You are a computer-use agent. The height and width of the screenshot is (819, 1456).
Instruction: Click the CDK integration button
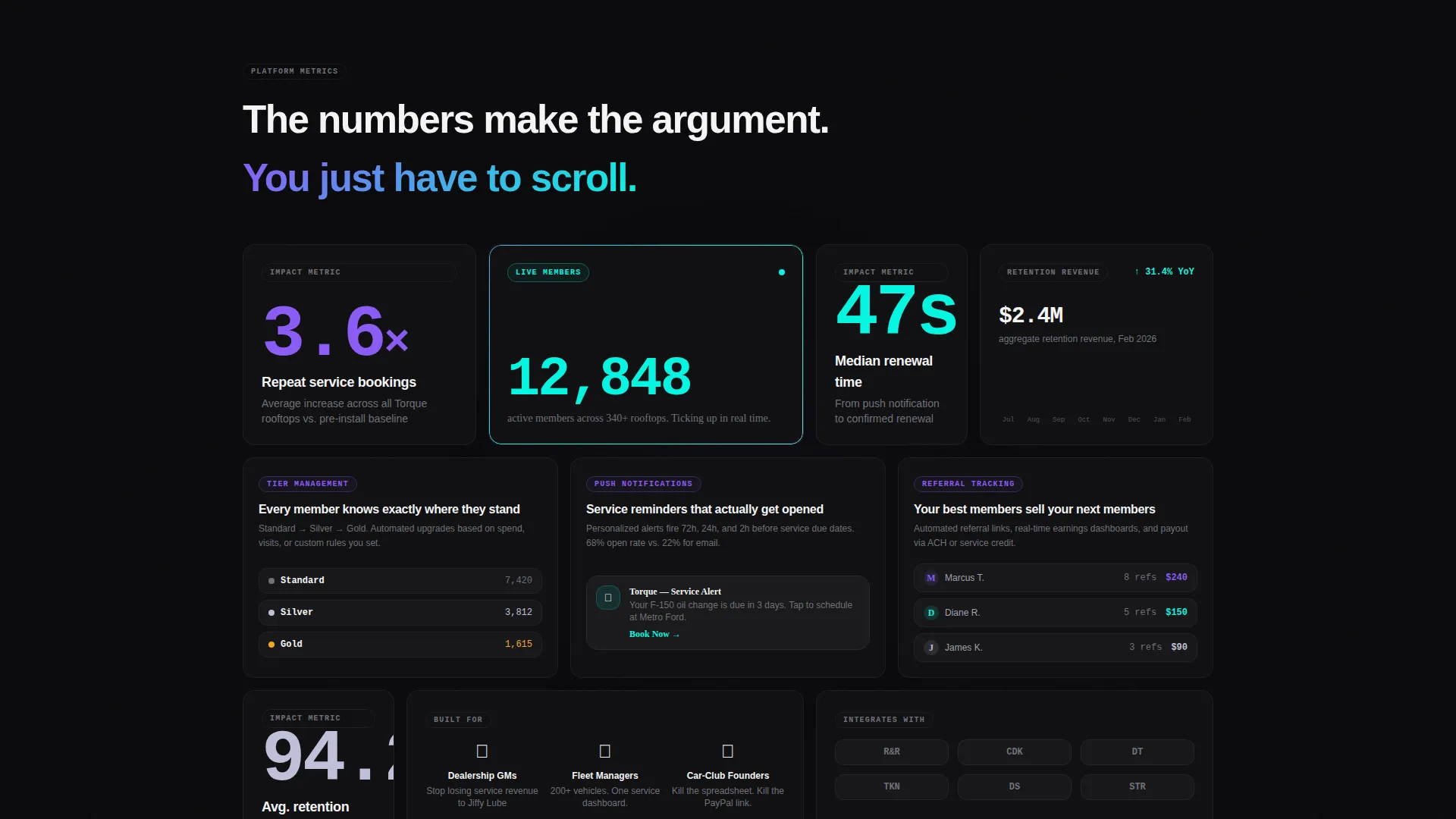[1015, 752]
